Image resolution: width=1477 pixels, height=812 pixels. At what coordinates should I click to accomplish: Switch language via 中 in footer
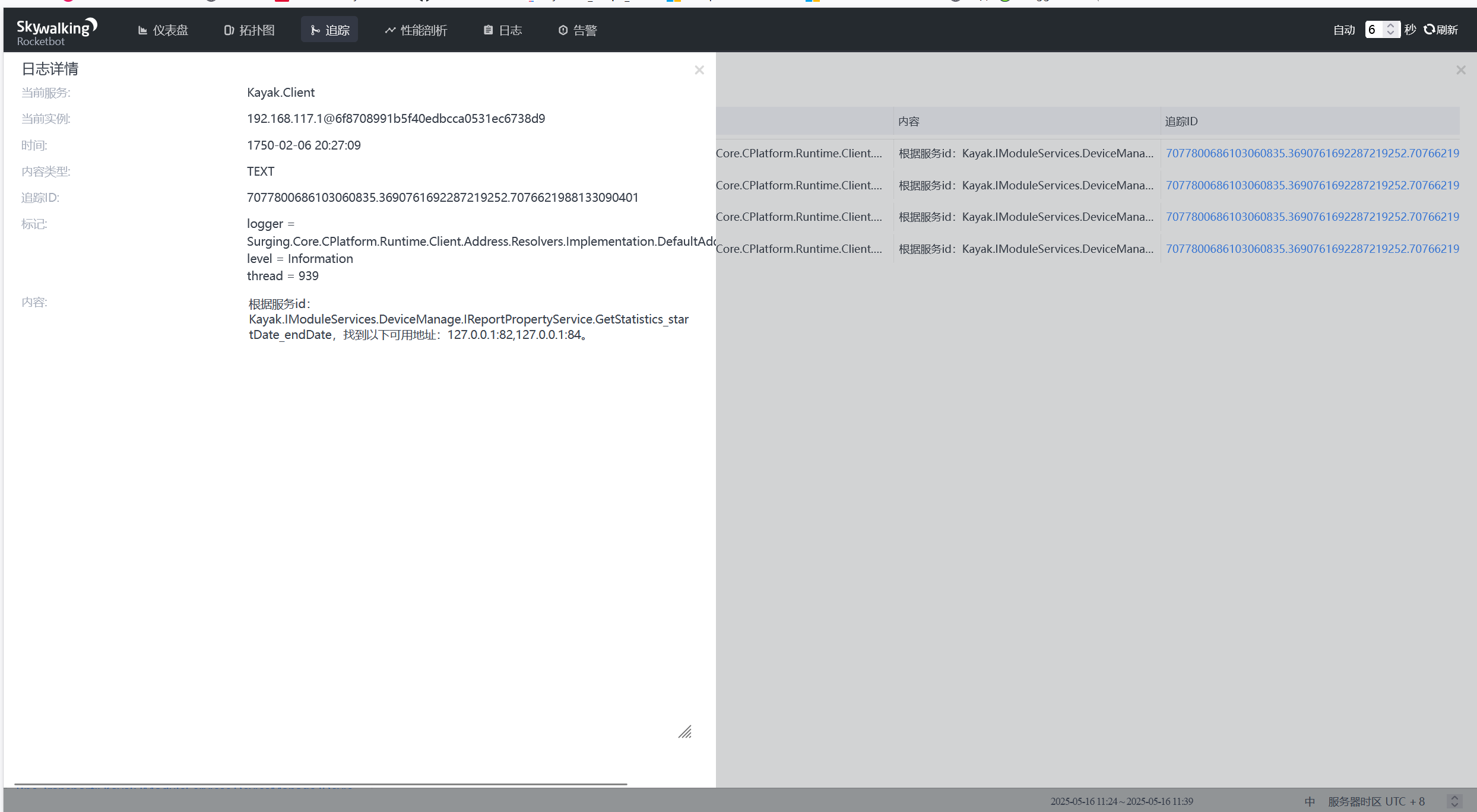click(1310, 801)
